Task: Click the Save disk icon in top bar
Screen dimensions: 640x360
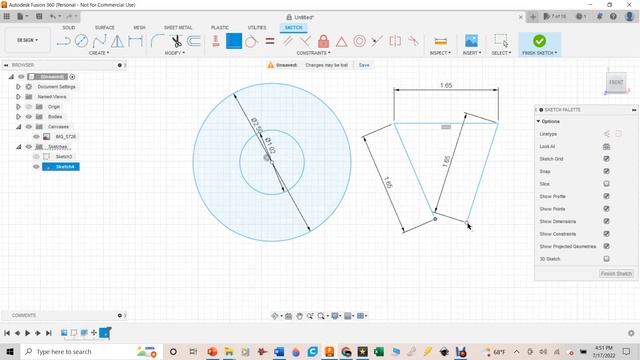Action: tap(39, 16)
